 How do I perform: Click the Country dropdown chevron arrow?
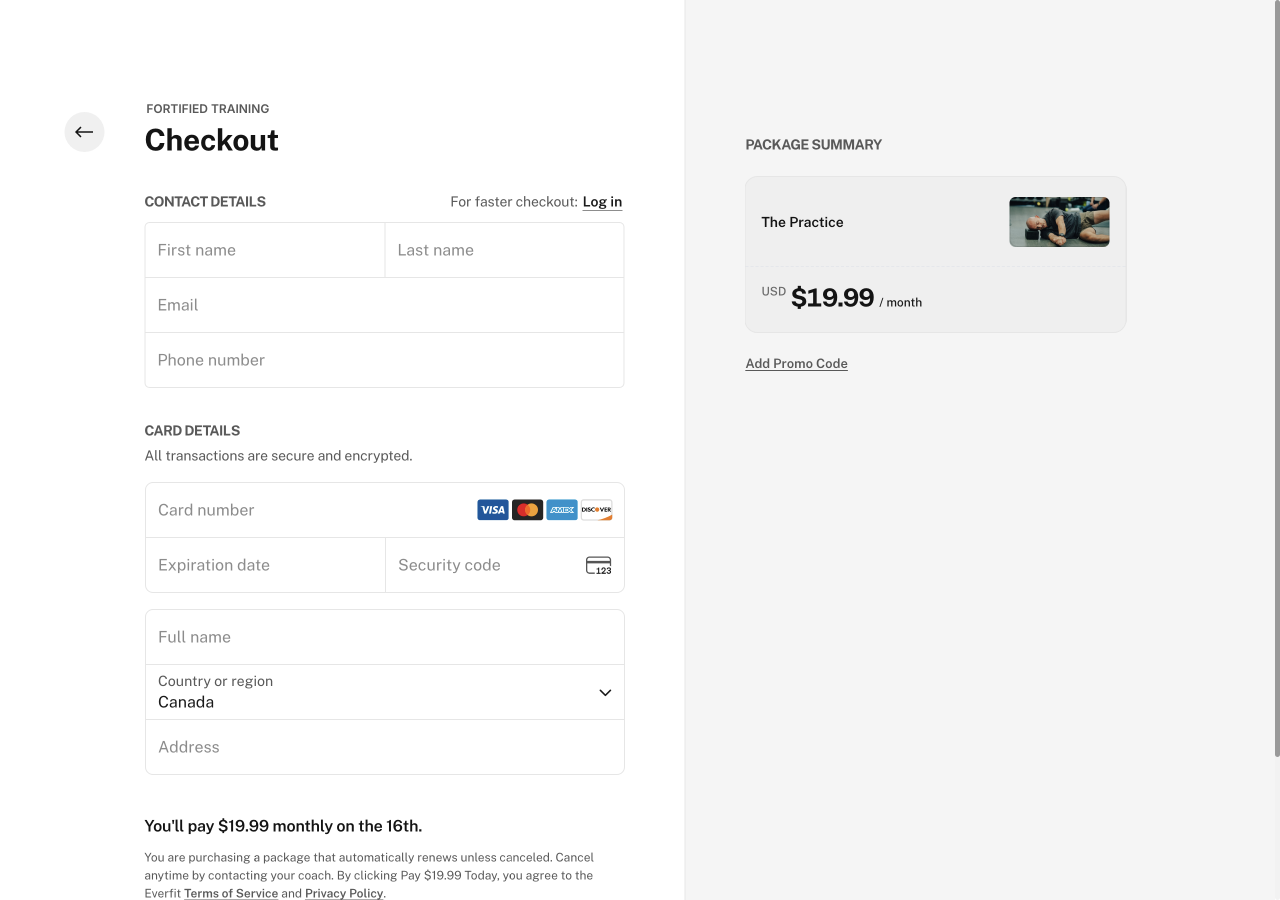[x=605, y=692]
